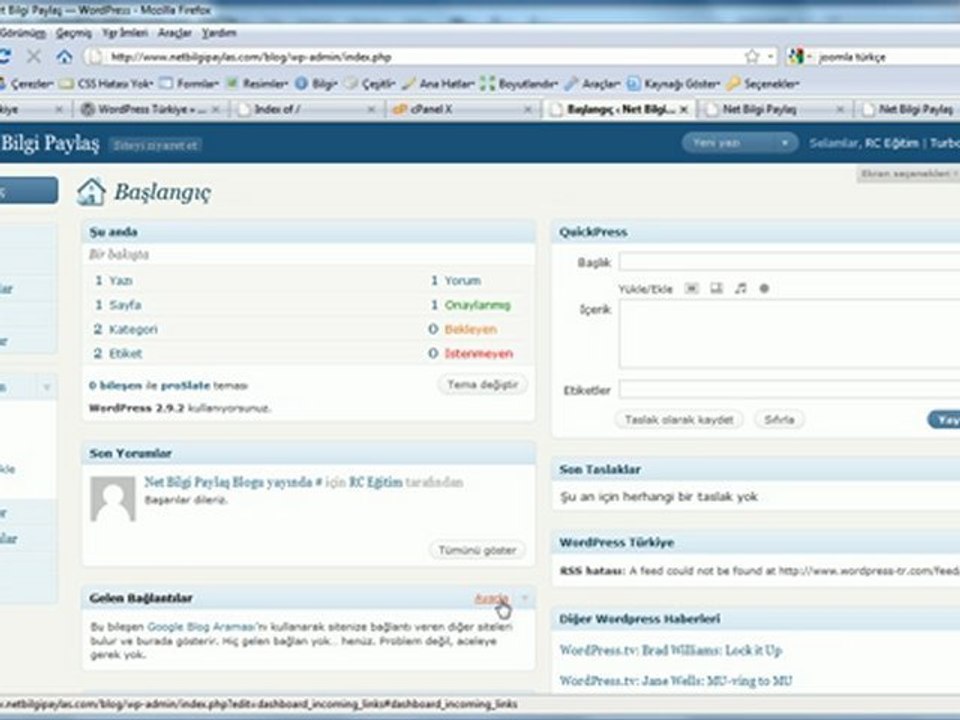
Task: Open the Araçlar menu in menu bar
Action: coord(174,33)
